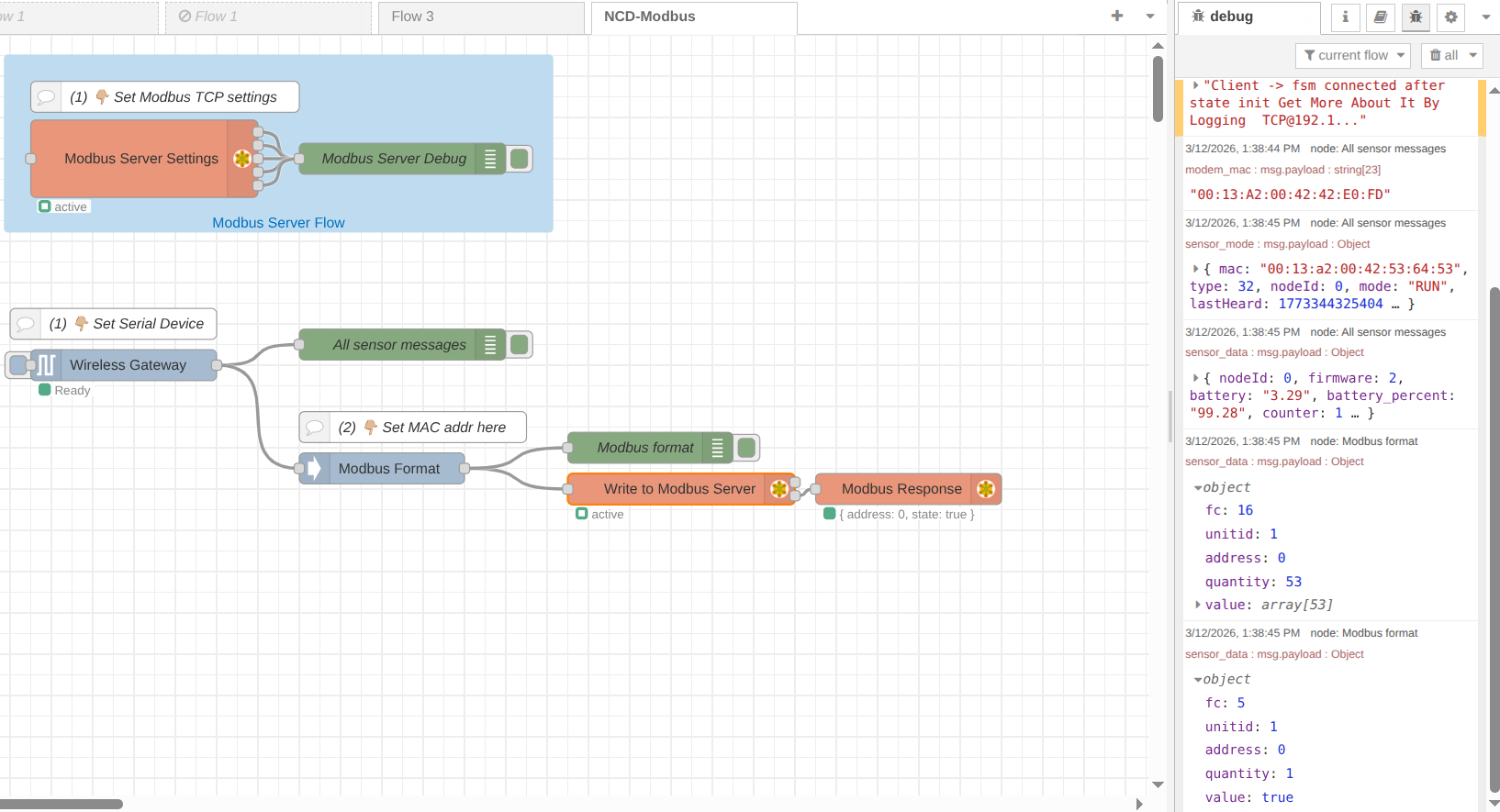Toggle the Modbus Server Debug node button
This screenshot has width=1500, height=812.
tap(520, 159)
